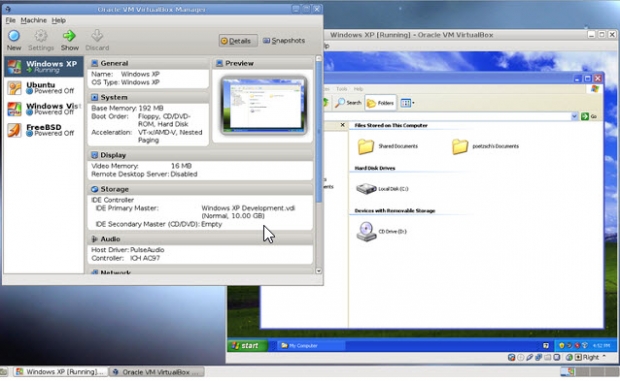Click the Display section header
The width and height of the screenshot is (620, 381).
(x=200, y=155)
